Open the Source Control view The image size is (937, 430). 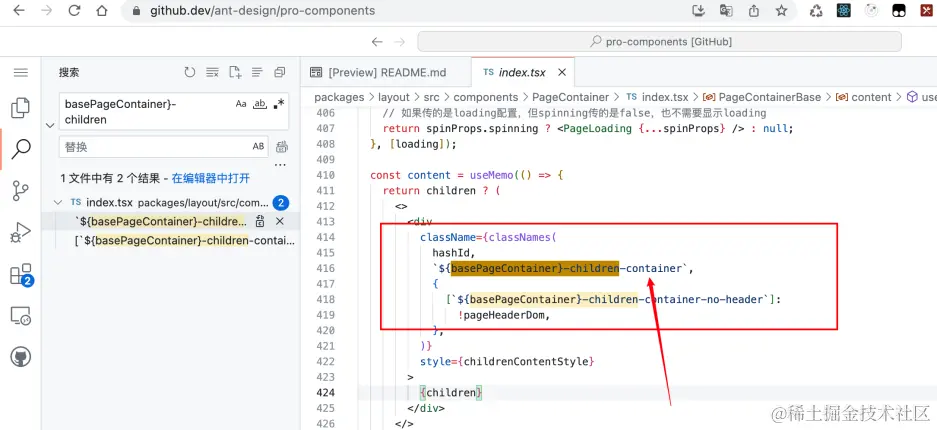(20, 191)
